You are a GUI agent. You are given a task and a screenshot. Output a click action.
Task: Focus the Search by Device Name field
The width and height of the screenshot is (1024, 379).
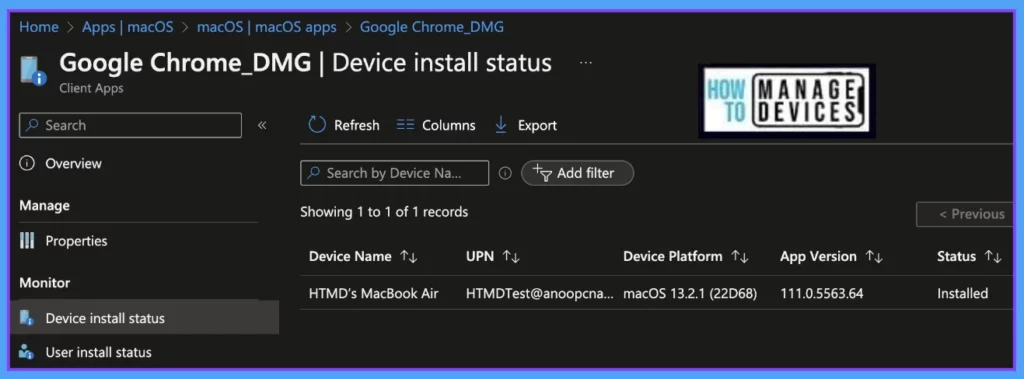pos(394,173)
